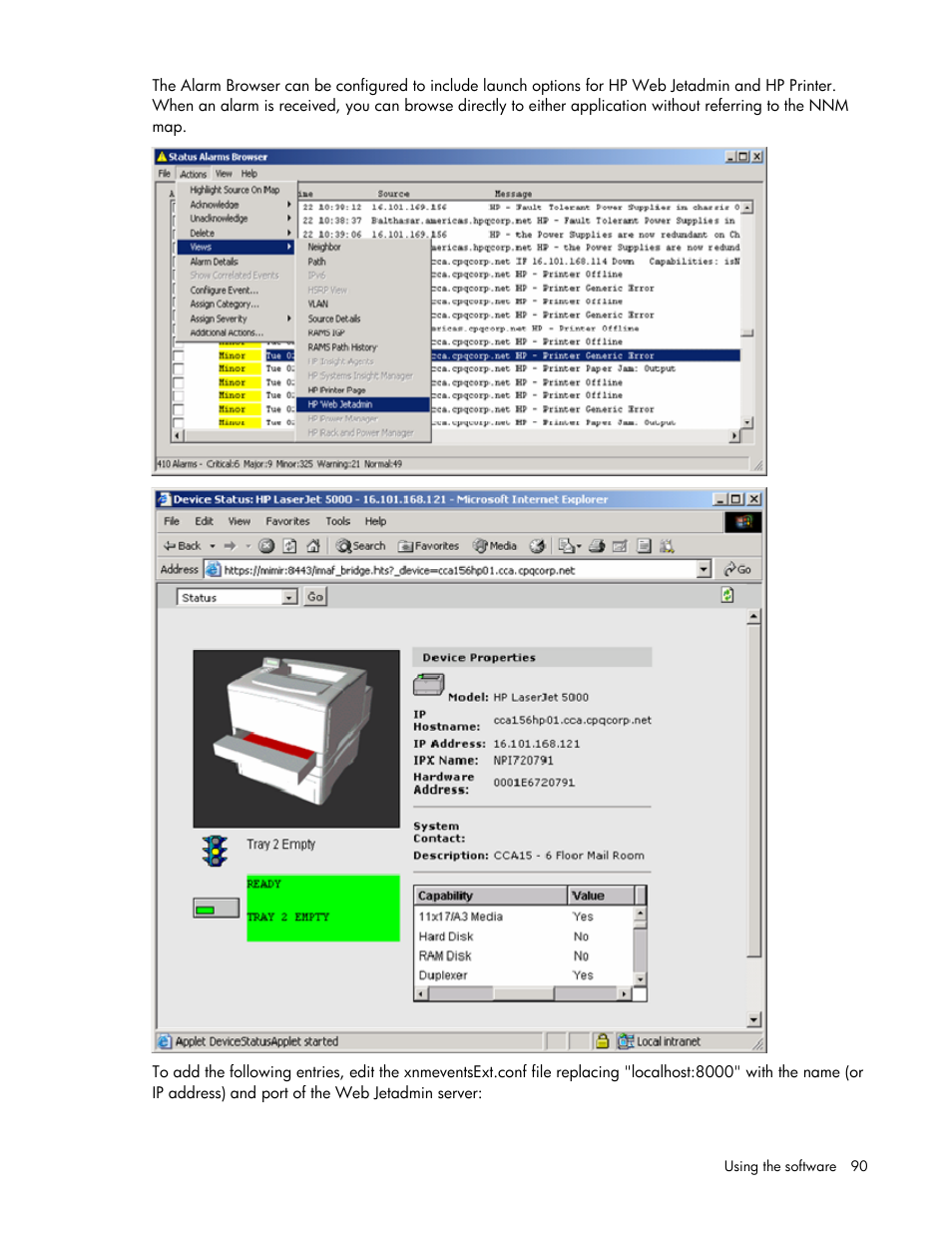This screenshot has width=952, height=1233.
Task: Open the Forward button history dropdown arrow
Action: tap(247, 546)
